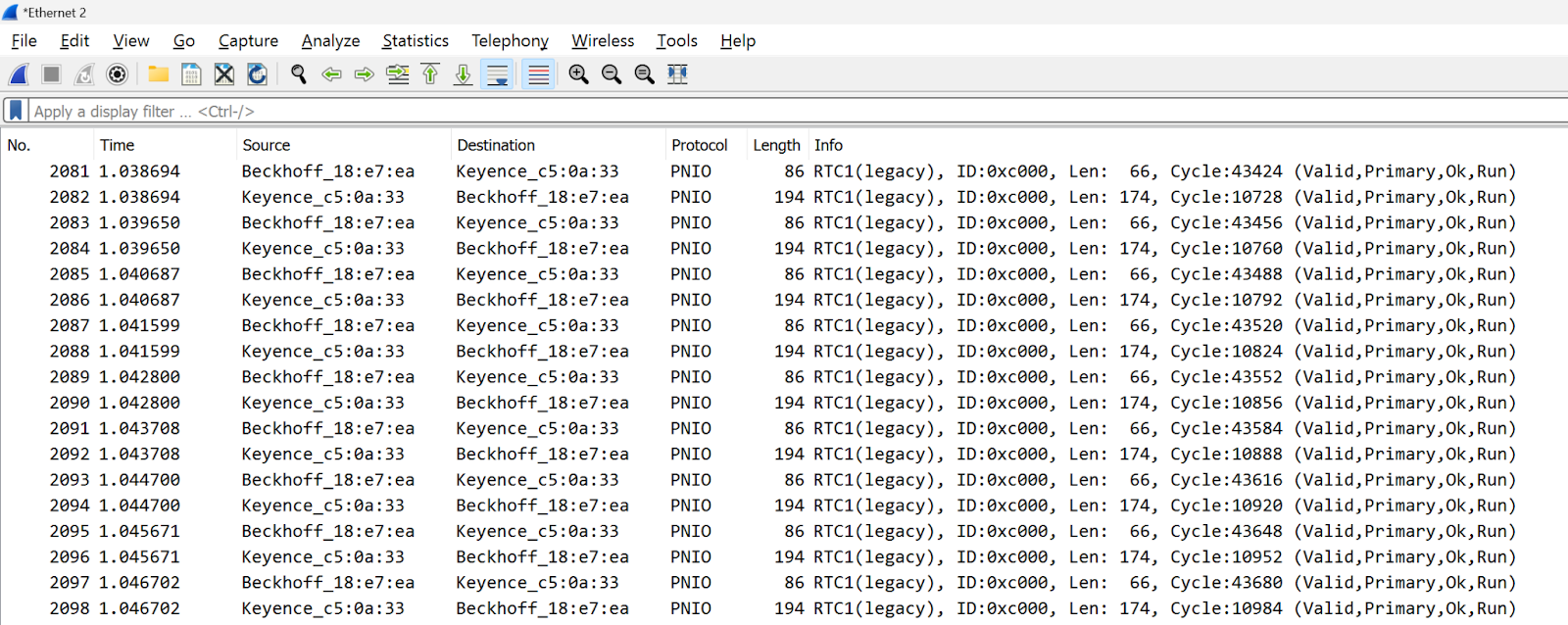
Task: Go to a specified packet
Action: 398,74
